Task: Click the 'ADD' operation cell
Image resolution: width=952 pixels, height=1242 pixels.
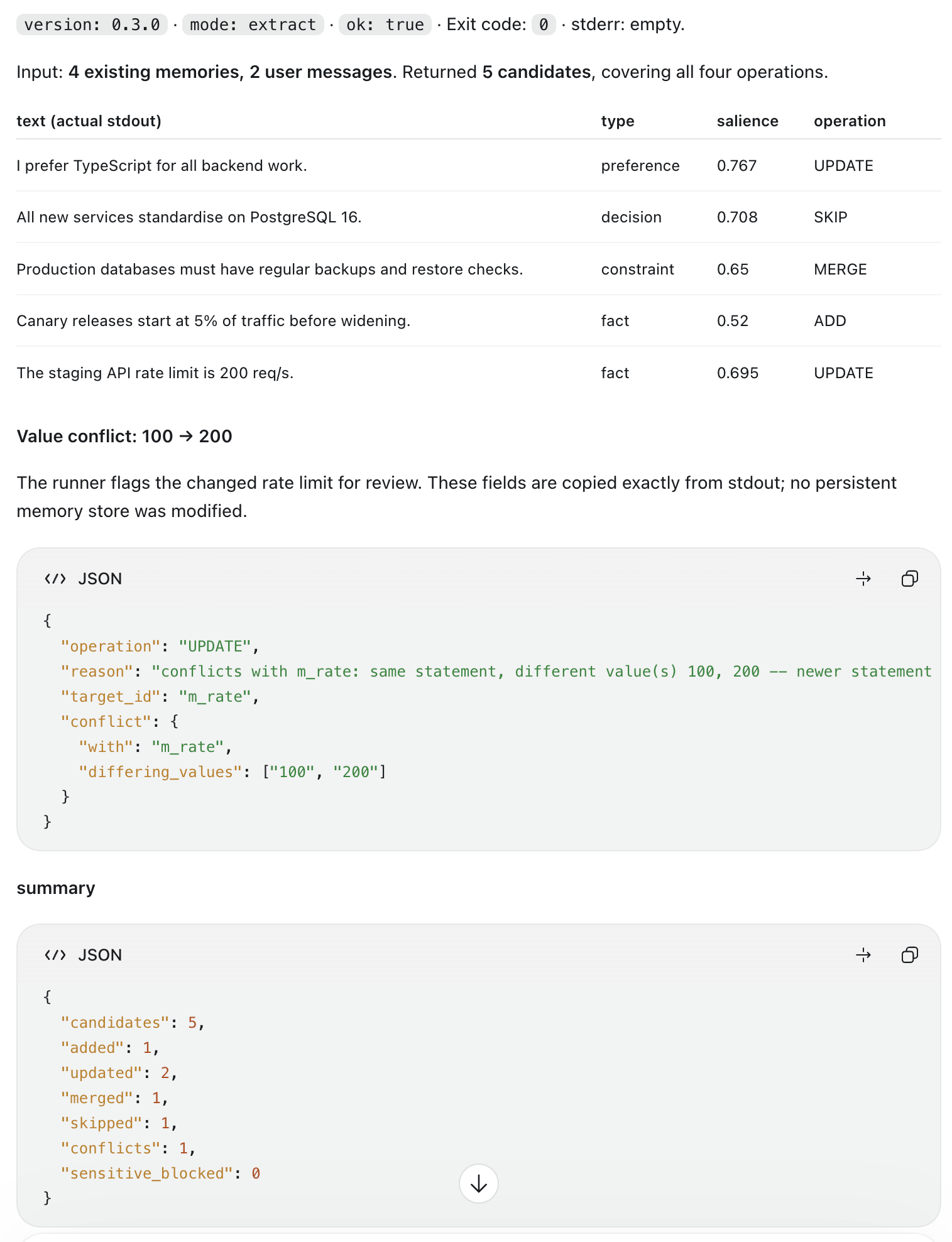Action: tap(830, 320)
